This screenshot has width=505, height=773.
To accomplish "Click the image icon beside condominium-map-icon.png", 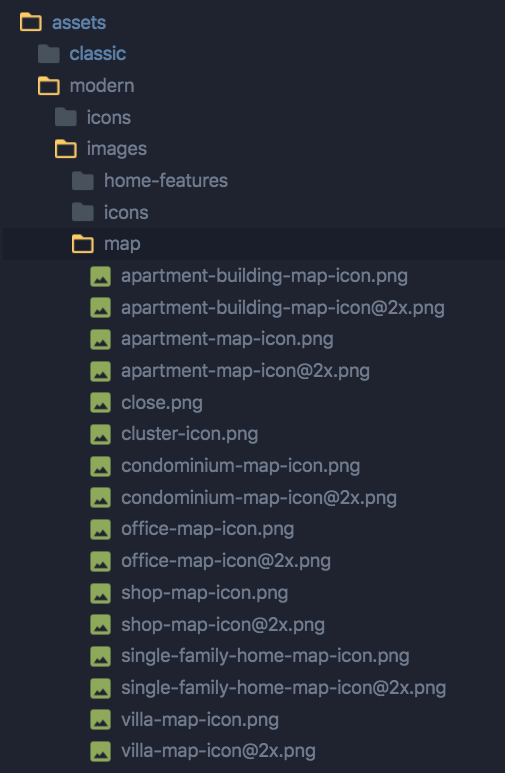I will tap(100, 467).
